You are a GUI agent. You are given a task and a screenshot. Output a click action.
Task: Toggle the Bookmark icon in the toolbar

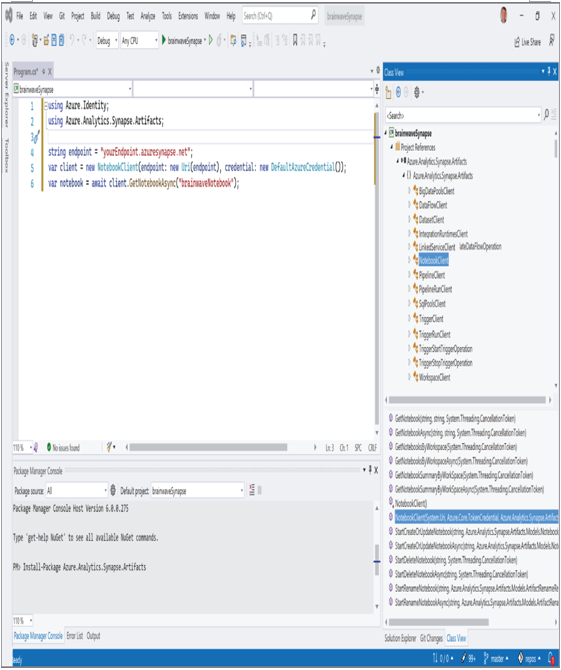tap(295, 41)
